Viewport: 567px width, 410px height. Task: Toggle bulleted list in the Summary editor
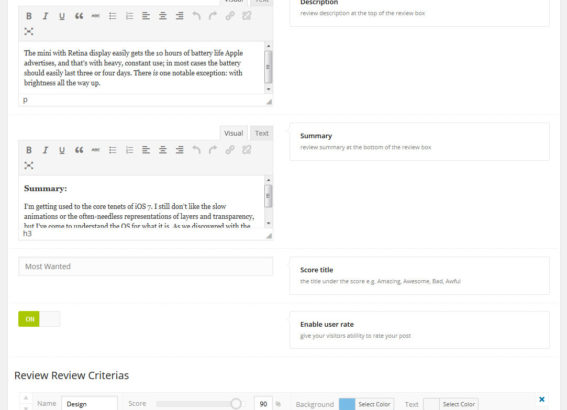point(112,150)
